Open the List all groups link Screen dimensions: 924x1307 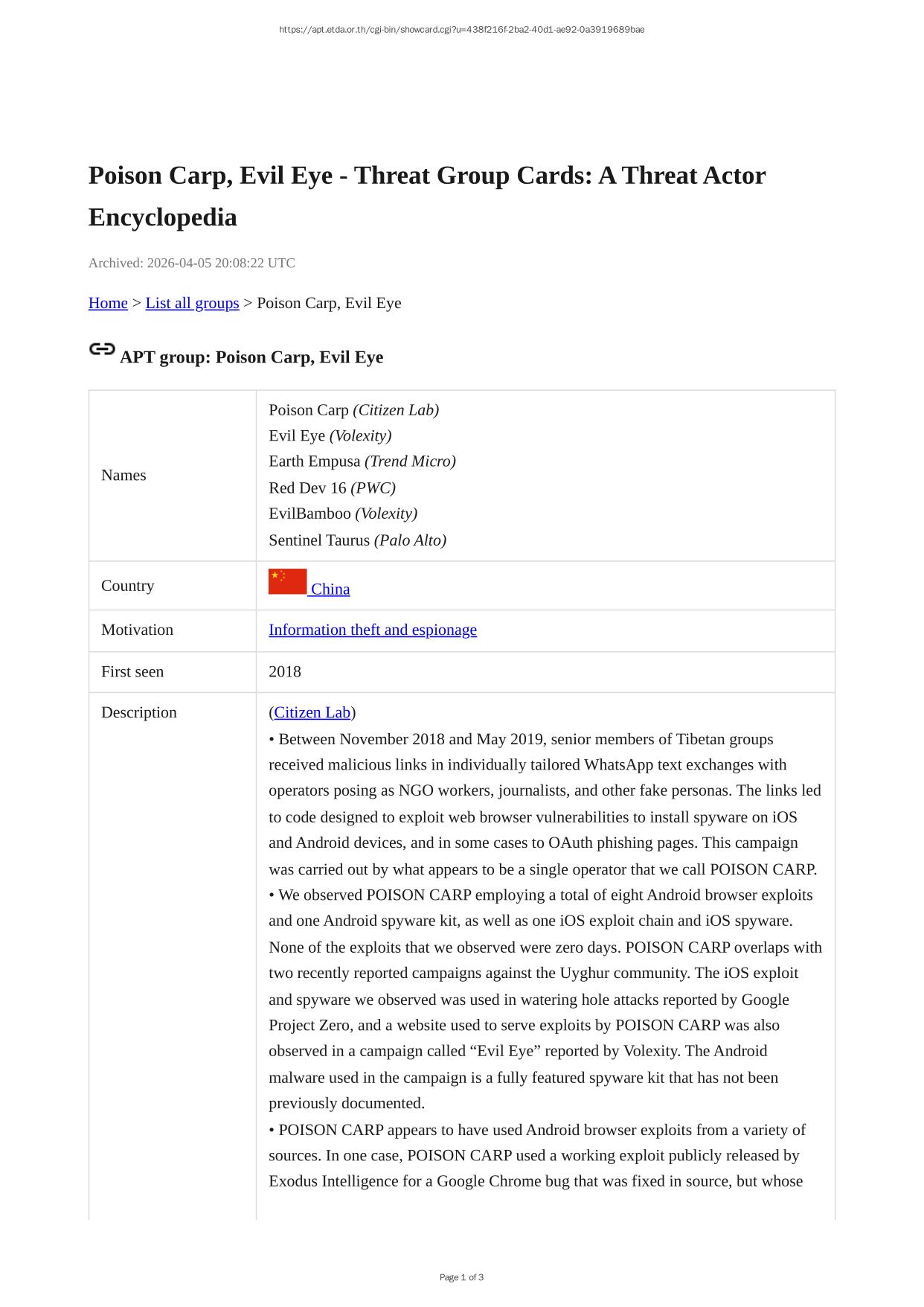click(192, 303)
